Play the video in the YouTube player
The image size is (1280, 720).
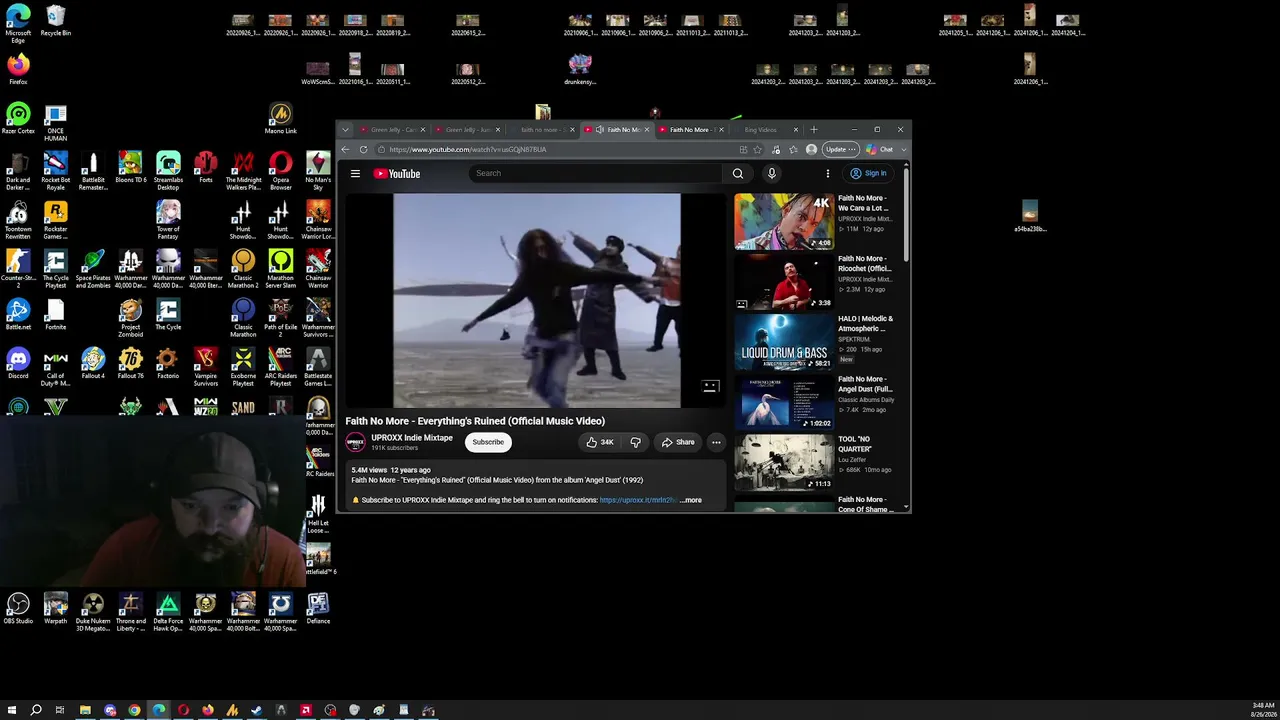pos(537,300)
